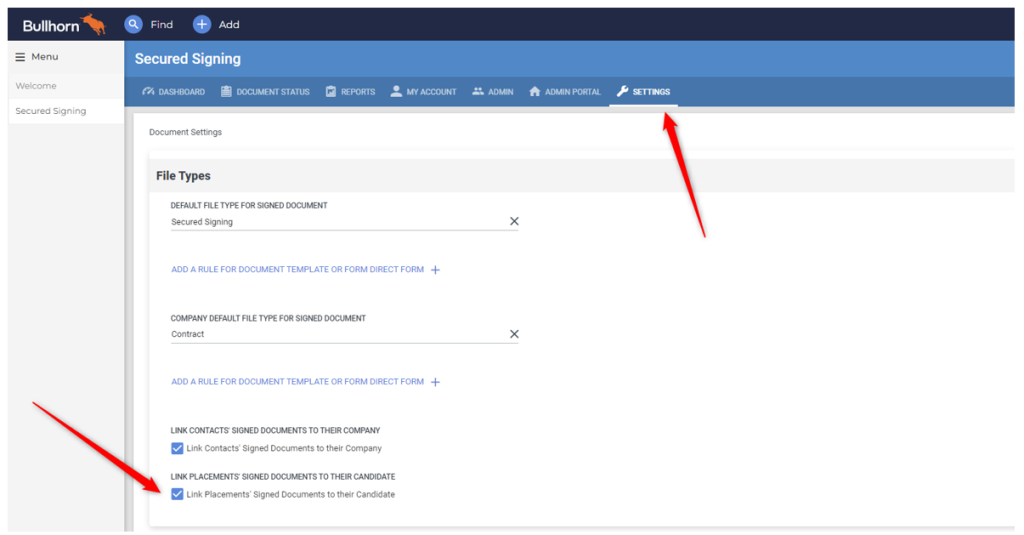Screen dimensions: 1024x535
Task: Click plus icon beside first Add a Rule
Action: pyautogui.click(x=435, y=270)
